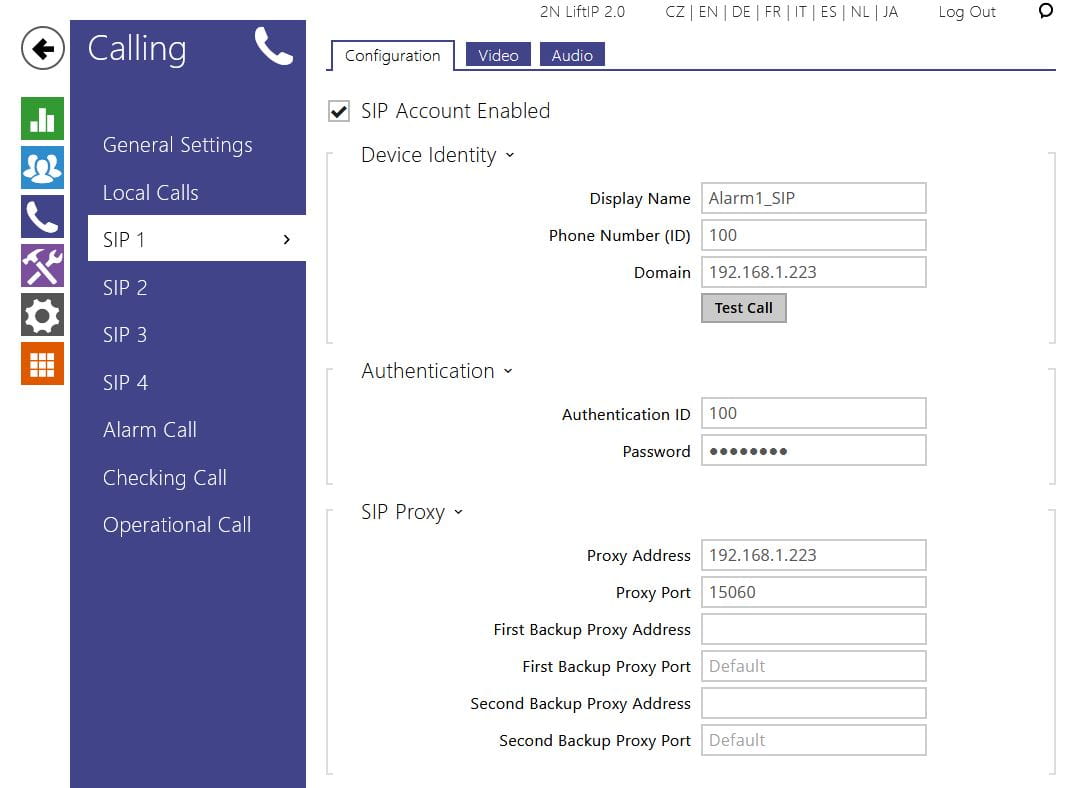This screenshot has width=1070, height=788.
Task: Switch language to FR
Action: (772, 12)
